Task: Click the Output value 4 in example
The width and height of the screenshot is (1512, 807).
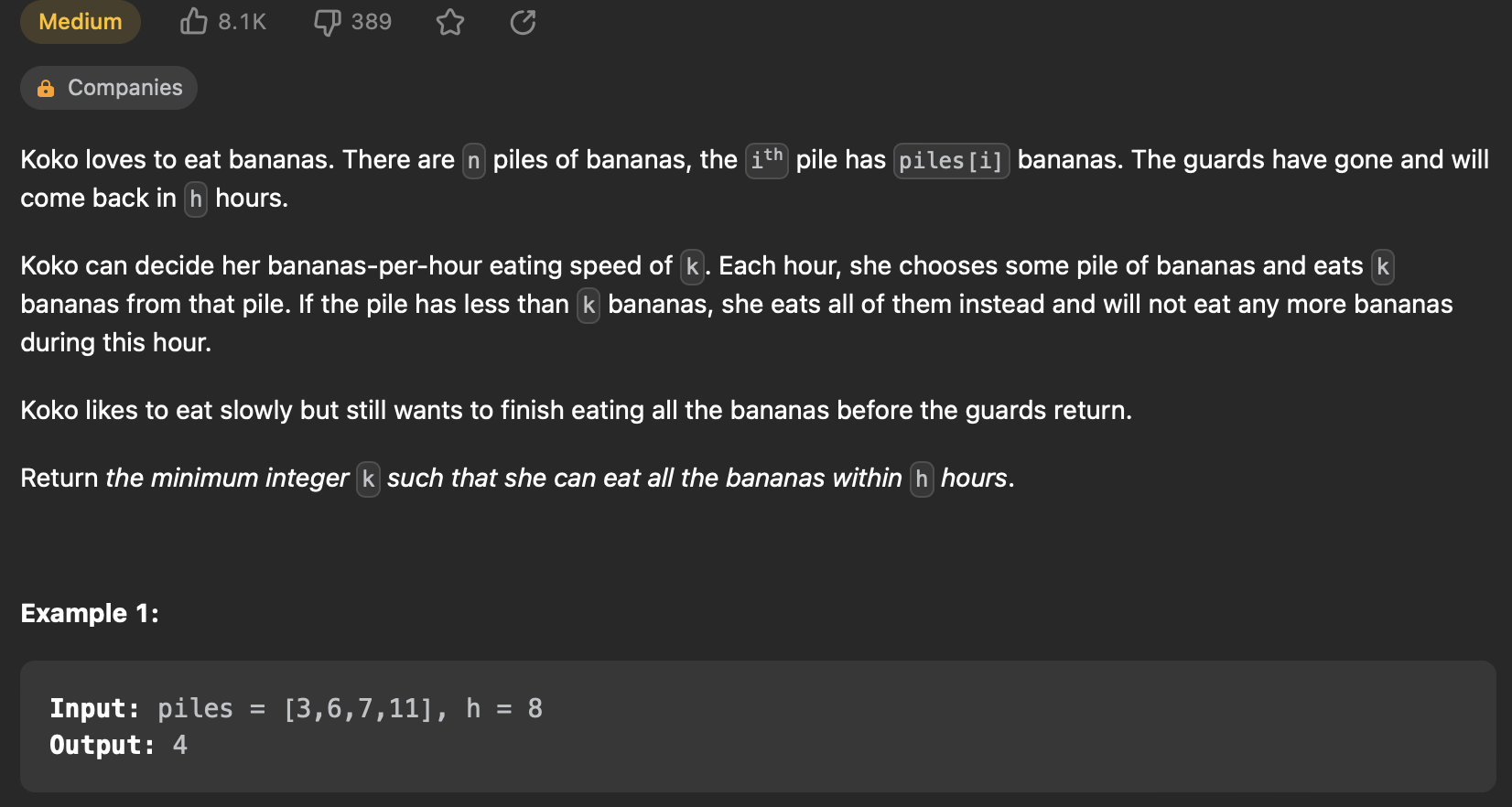Action: [x=179, y=745]
